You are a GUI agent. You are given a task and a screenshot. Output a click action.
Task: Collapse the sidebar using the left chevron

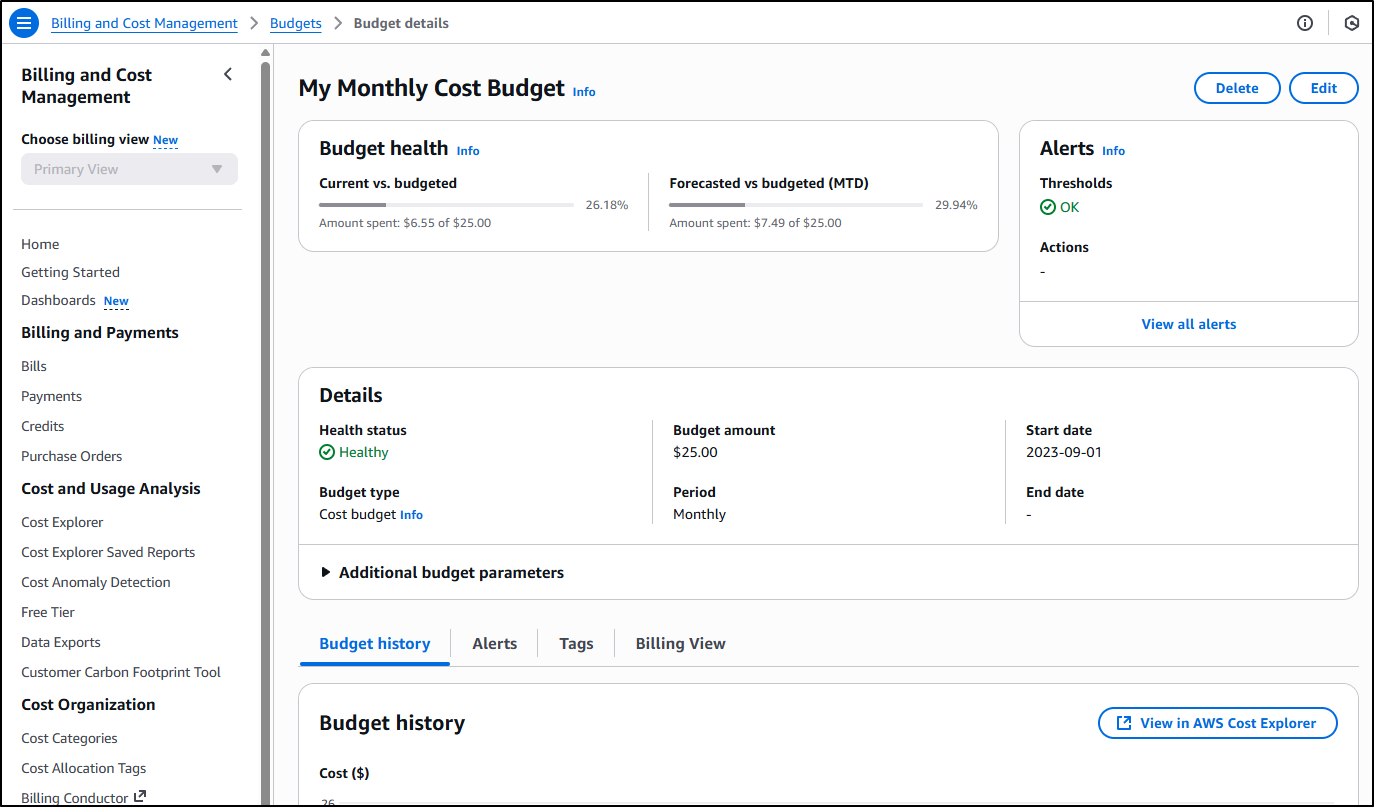tap(228, 75)
